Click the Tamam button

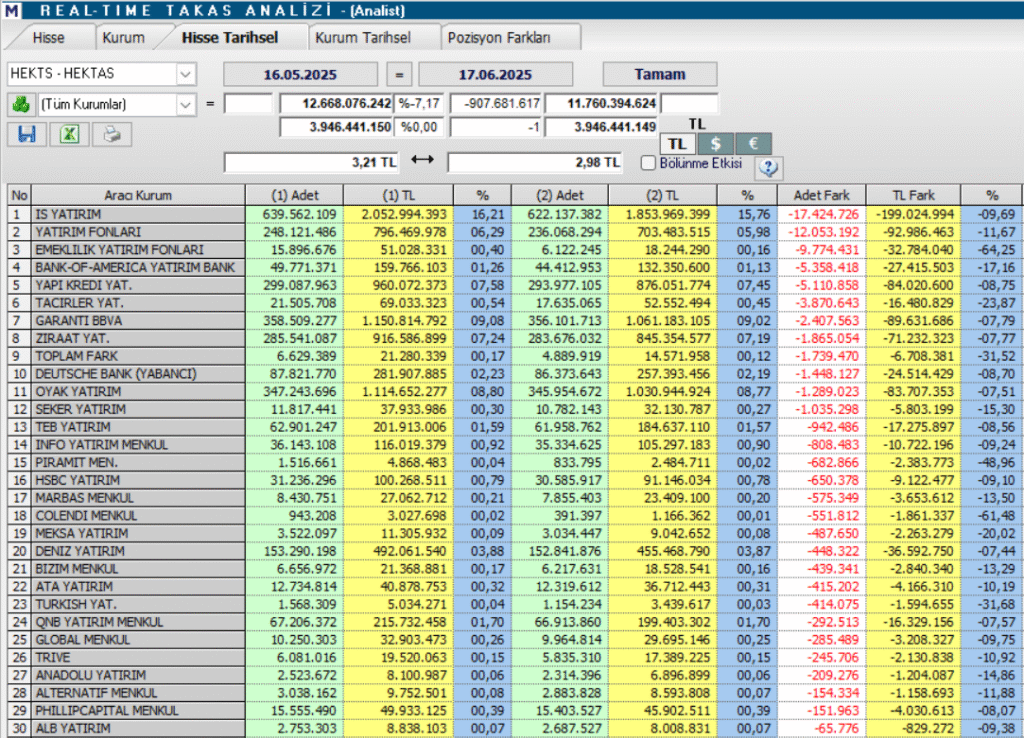click(660, 74)
